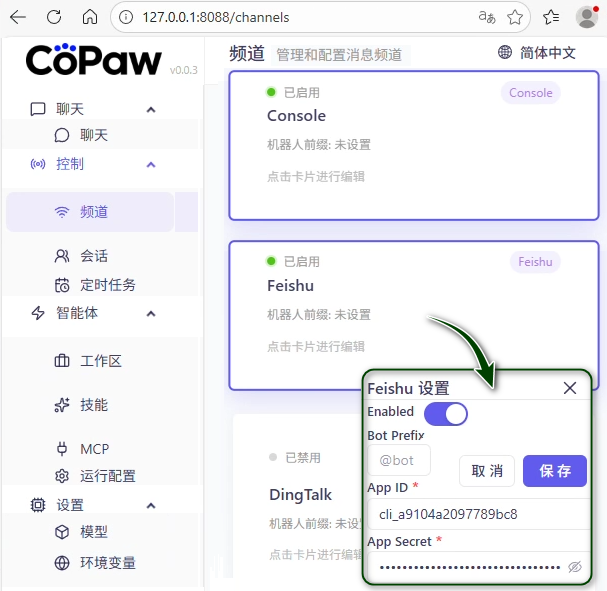The width and height of the screenshot is (607, 591).
Task: Open the Console channel card for editing
Action: 414,146
